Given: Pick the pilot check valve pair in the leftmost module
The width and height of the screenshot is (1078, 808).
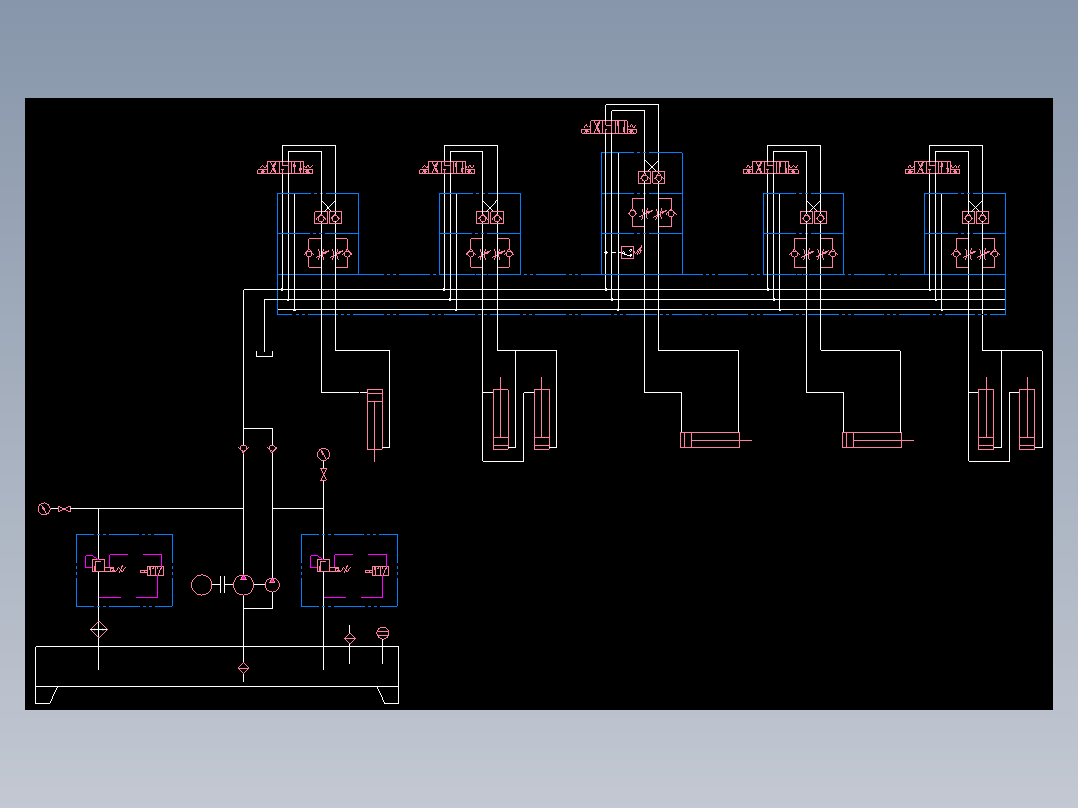Looking at the screenshot, I should [328, 217].
